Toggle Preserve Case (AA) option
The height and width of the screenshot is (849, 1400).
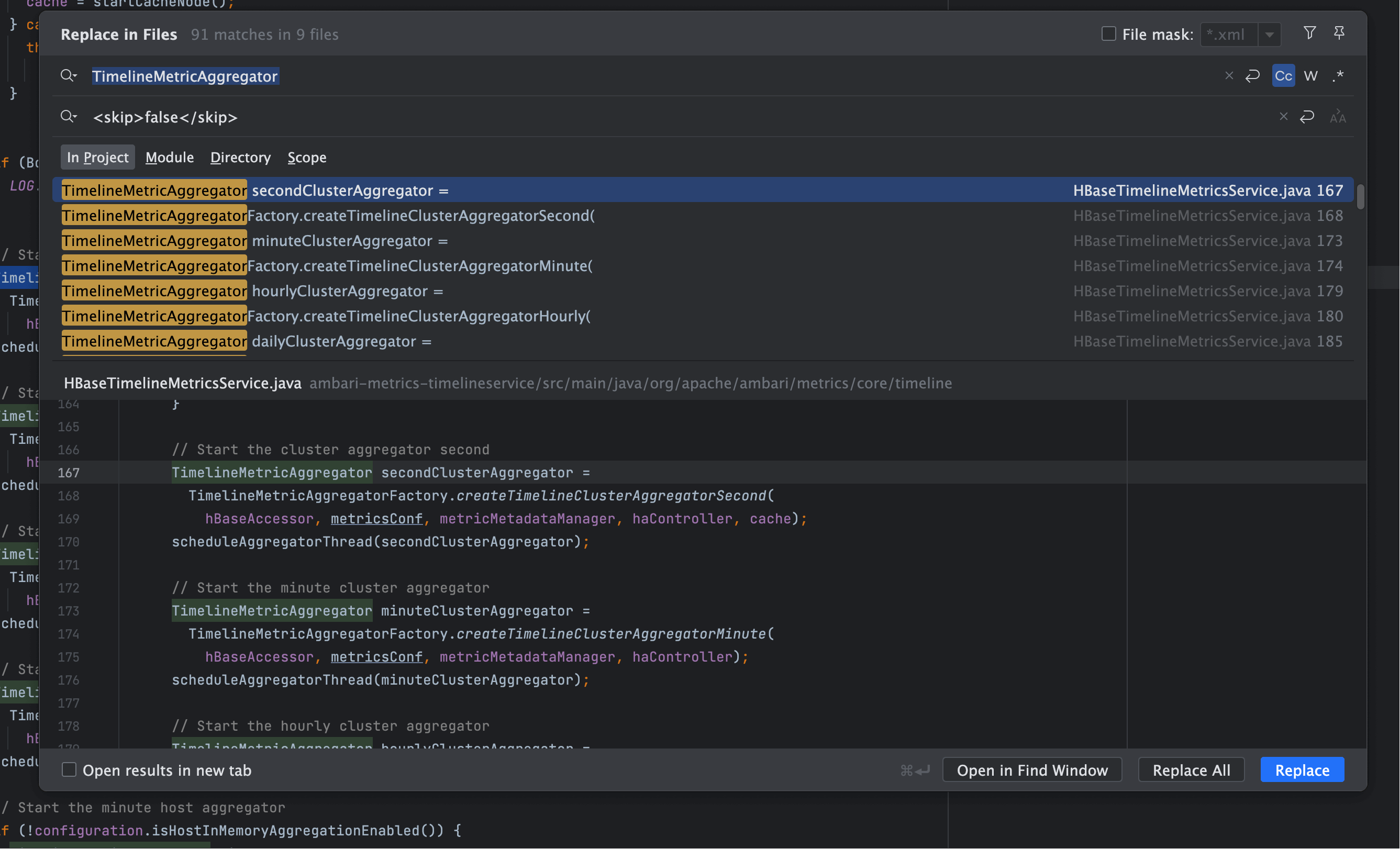pyautogui.click(x=1338, y=116)
